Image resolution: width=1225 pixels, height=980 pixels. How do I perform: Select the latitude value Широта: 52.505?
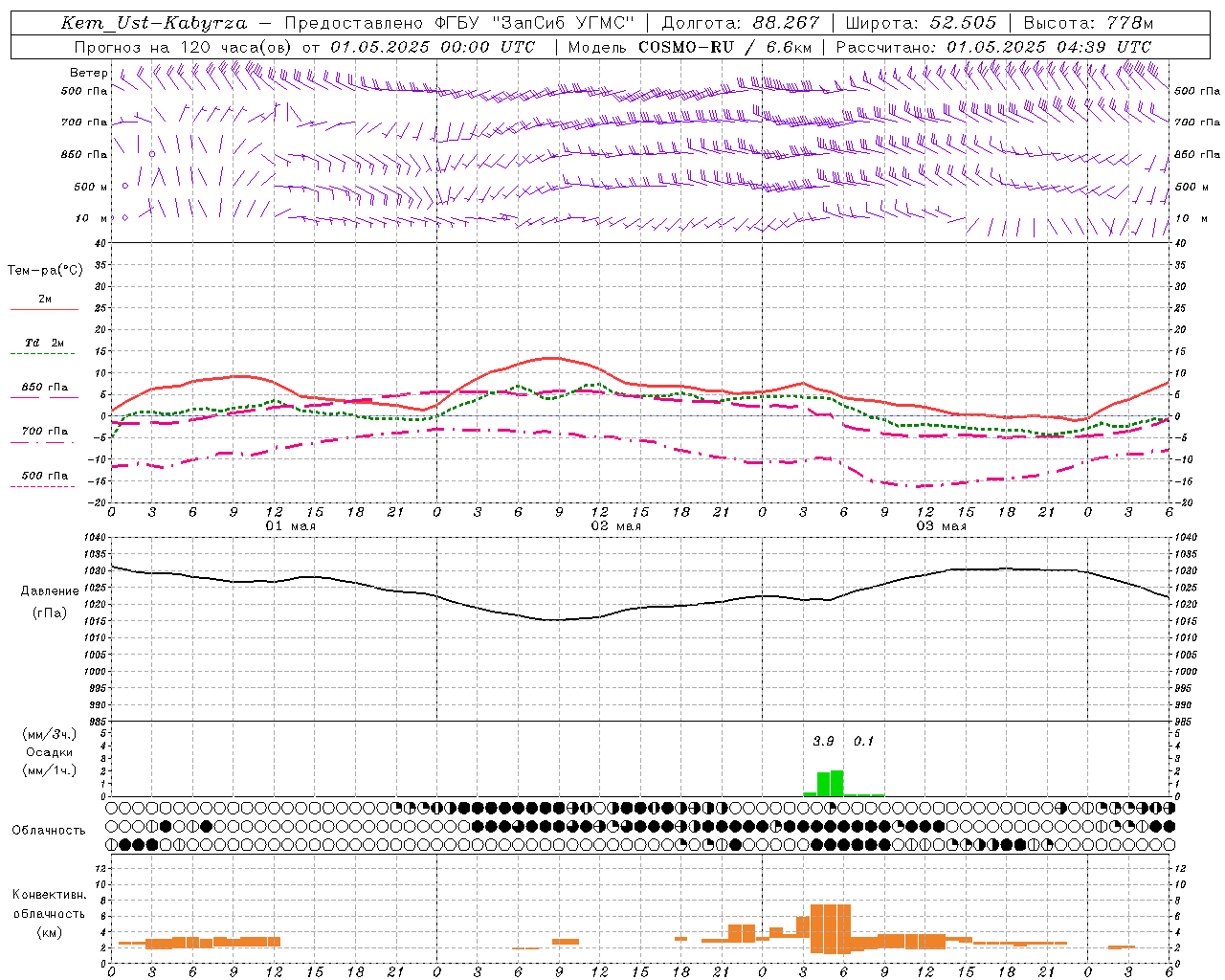pos(922,23)
